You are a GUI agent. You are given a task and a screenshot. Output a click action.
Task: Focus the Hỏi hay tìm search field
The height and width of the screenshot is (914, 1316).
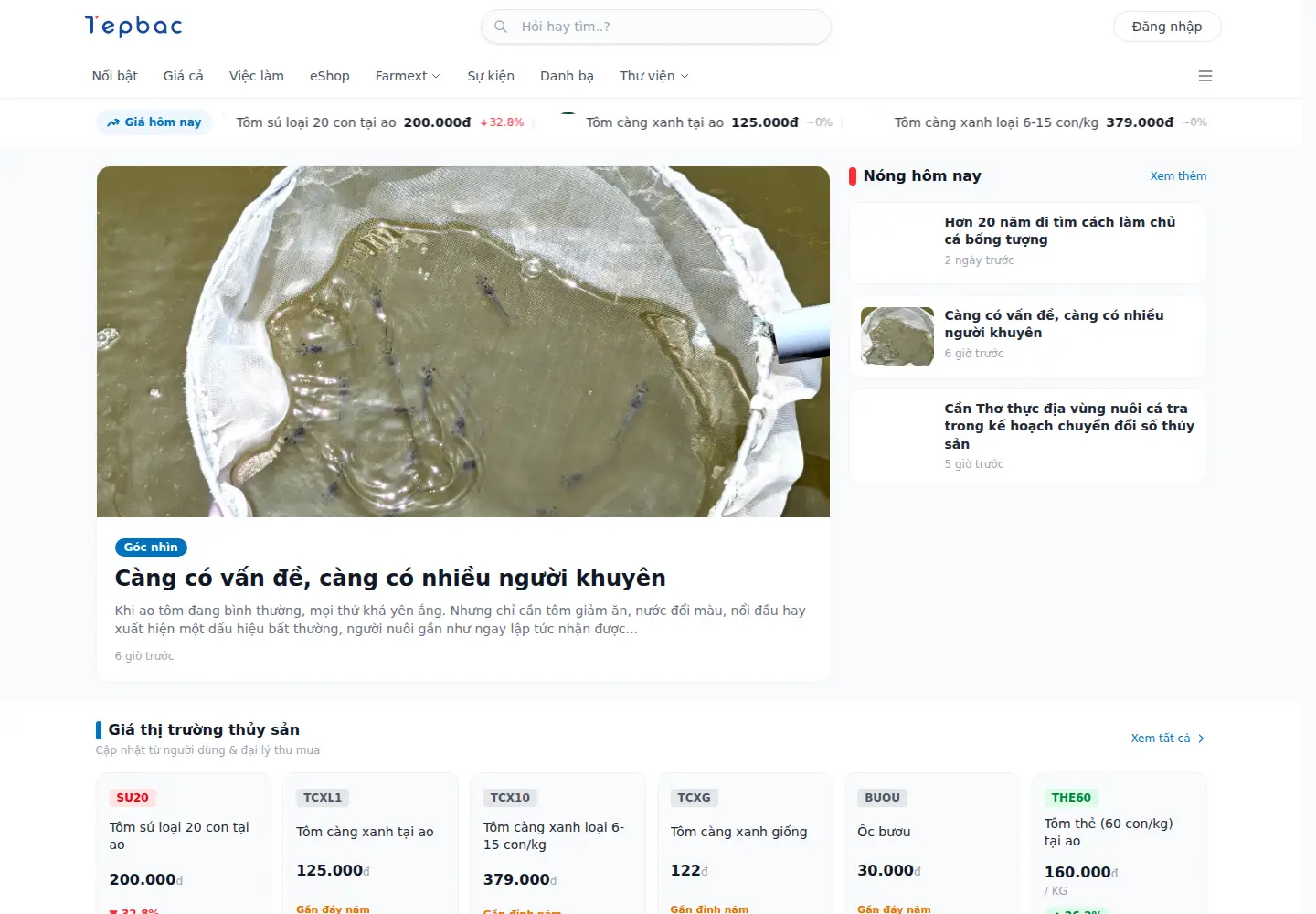tap(656, 27)
